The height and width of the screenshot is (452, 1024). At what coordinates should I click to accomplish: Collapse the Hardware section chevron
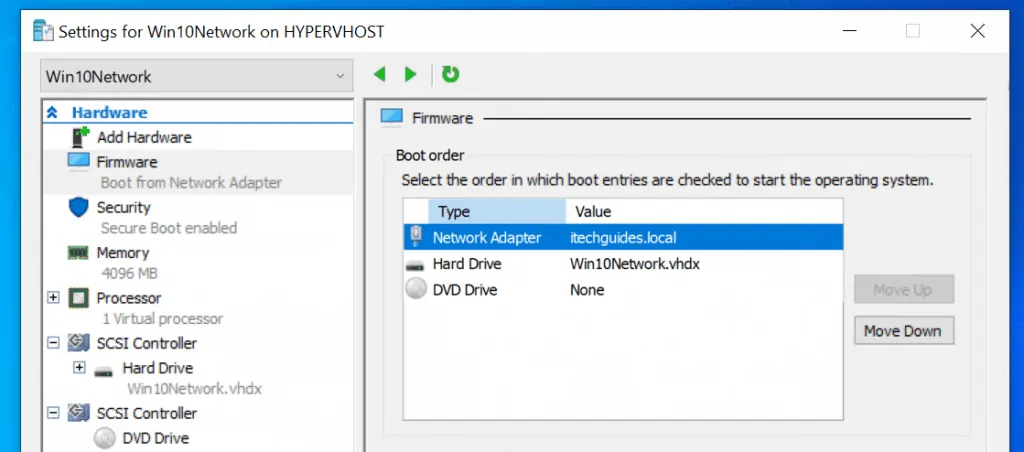(52, 113)
